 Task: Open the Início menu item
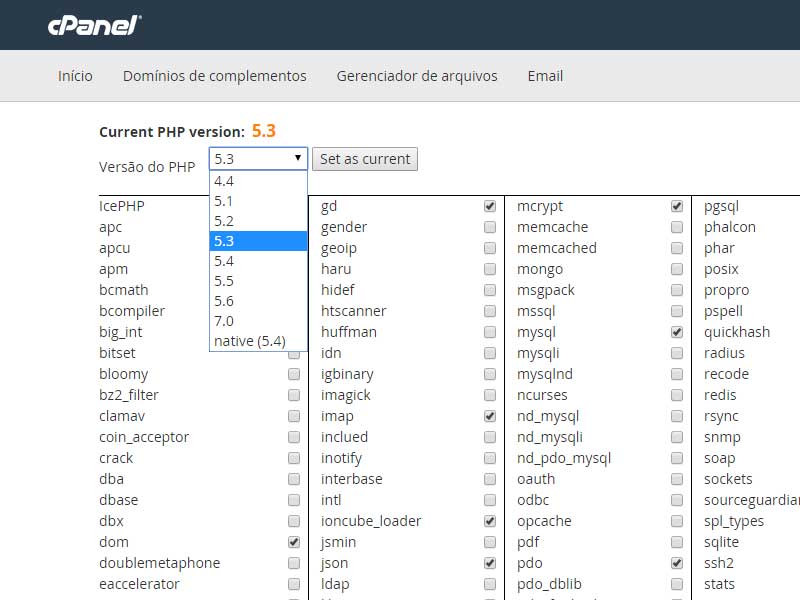click(x=75, y=76)
